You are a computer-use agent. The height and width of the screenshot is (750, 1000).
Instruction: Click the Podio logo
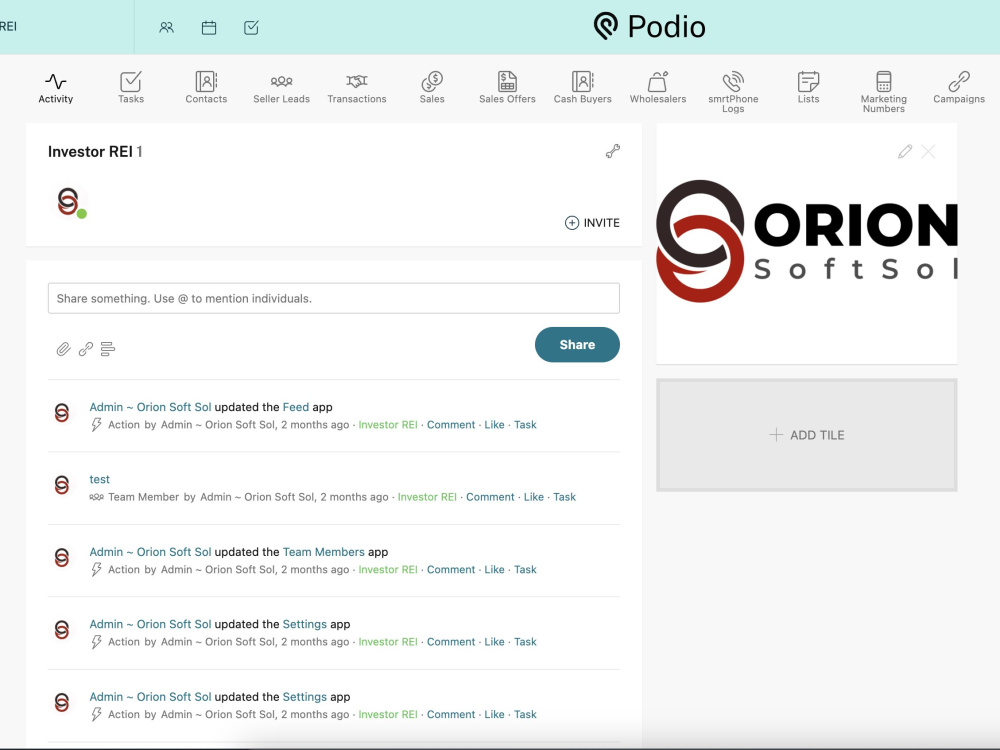(x=649, y=27)
